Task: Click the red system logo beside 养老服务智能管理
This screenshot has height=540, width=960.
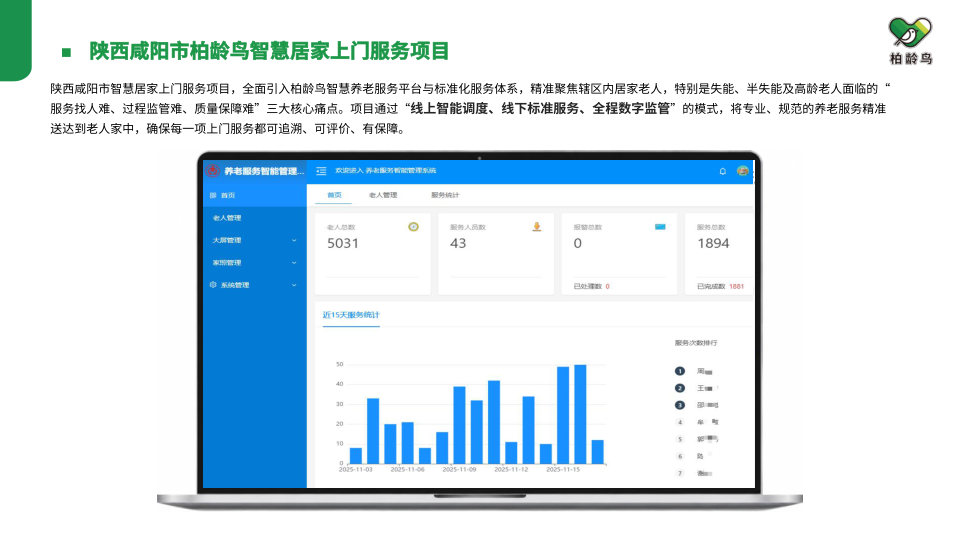Action: click(212, 171)
